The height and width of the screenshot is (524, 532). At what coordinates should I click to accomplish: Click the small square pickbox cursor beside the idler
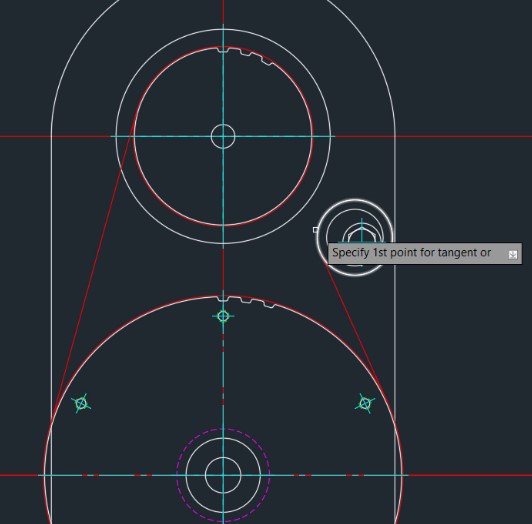point(316,230)
